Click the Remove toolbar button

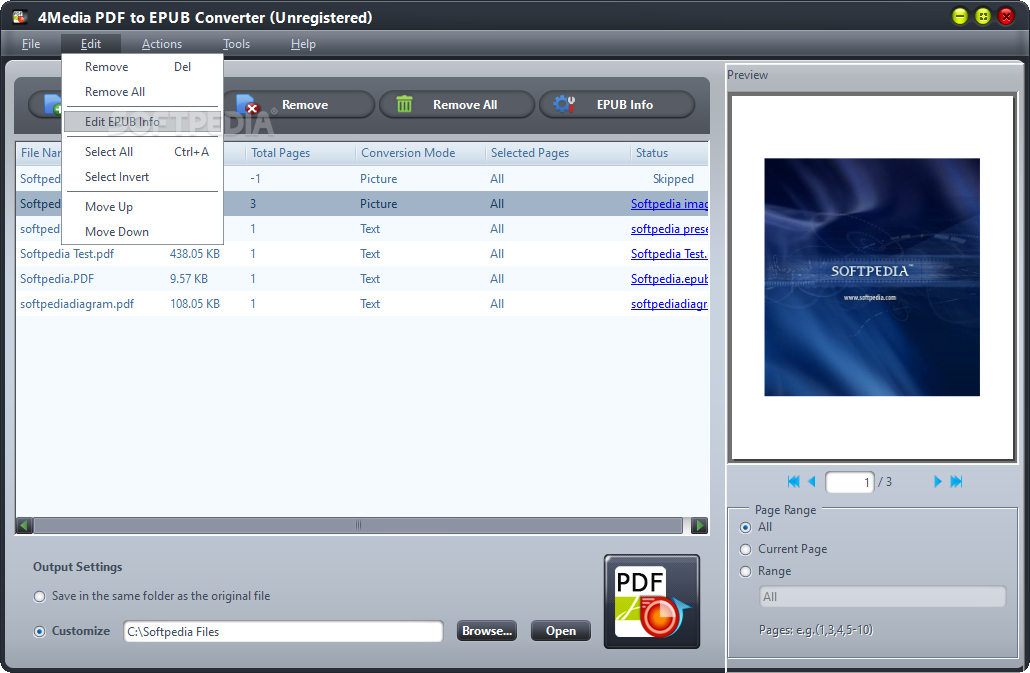click(x=299, y=104)
